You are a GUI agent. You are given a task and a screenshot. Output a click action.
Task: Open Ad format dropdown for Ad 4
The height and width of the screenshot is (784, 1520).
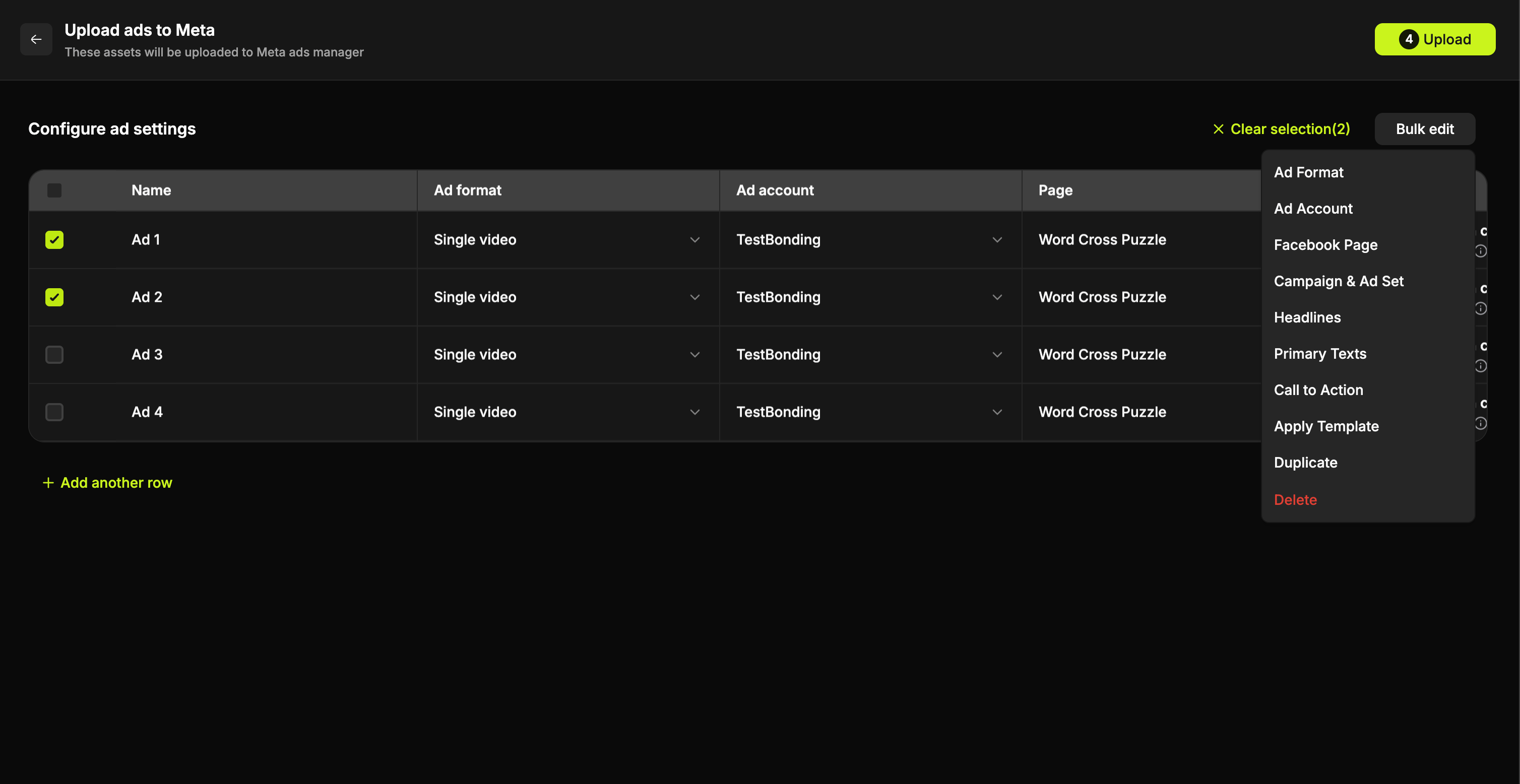[567, 412]
